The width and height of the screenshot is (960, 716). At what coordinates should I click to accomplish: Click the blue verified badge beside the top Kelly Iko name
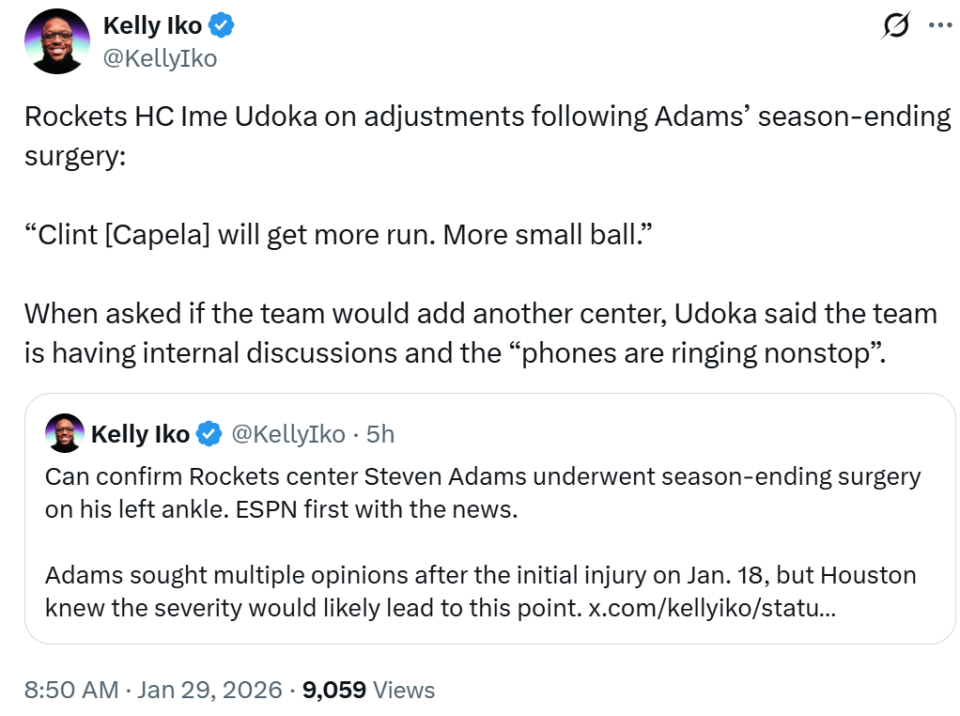click(223, 26)
